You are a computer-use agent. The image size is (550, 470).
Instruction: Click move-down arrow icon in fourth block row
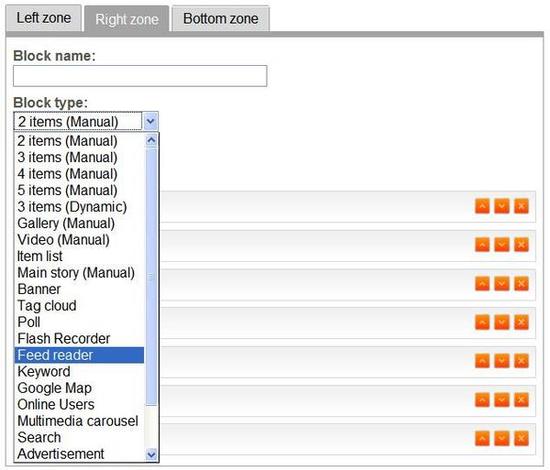coord(502,322)
